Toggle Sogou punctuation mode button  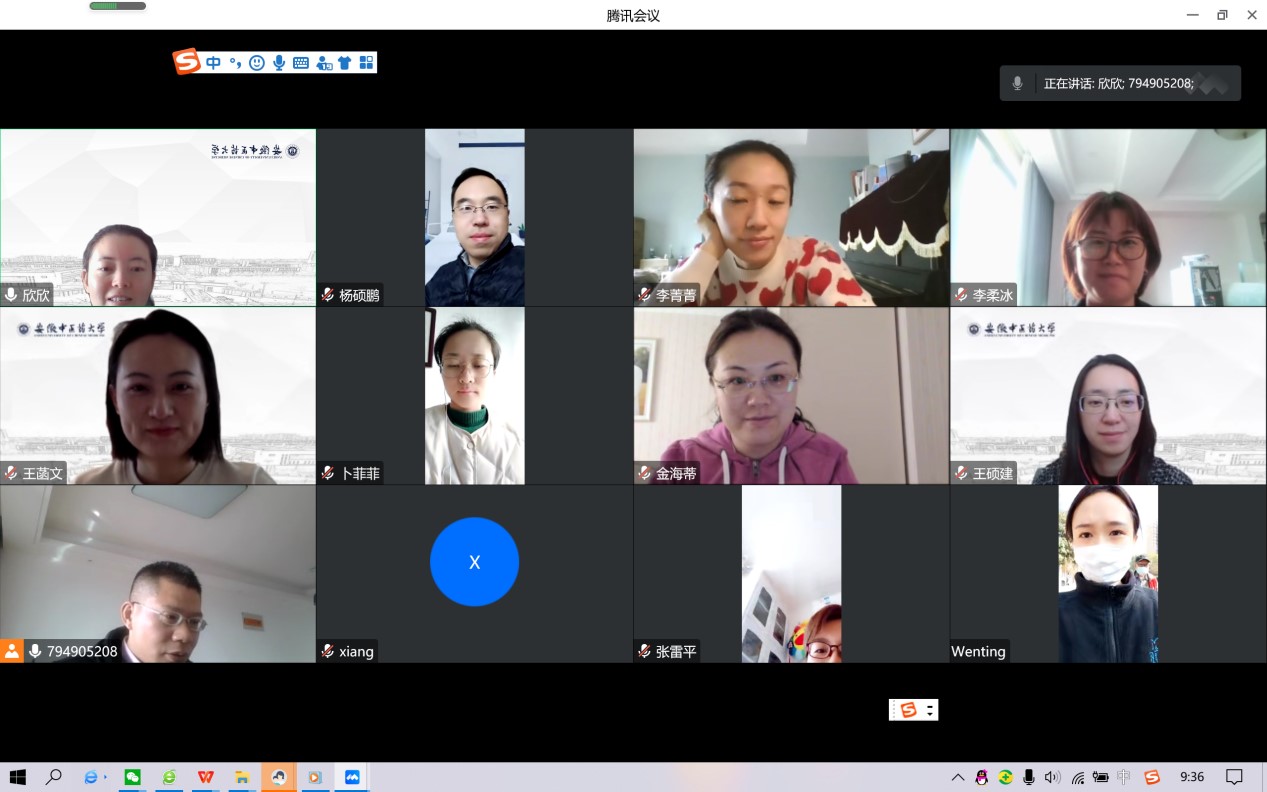click(235, 63)
